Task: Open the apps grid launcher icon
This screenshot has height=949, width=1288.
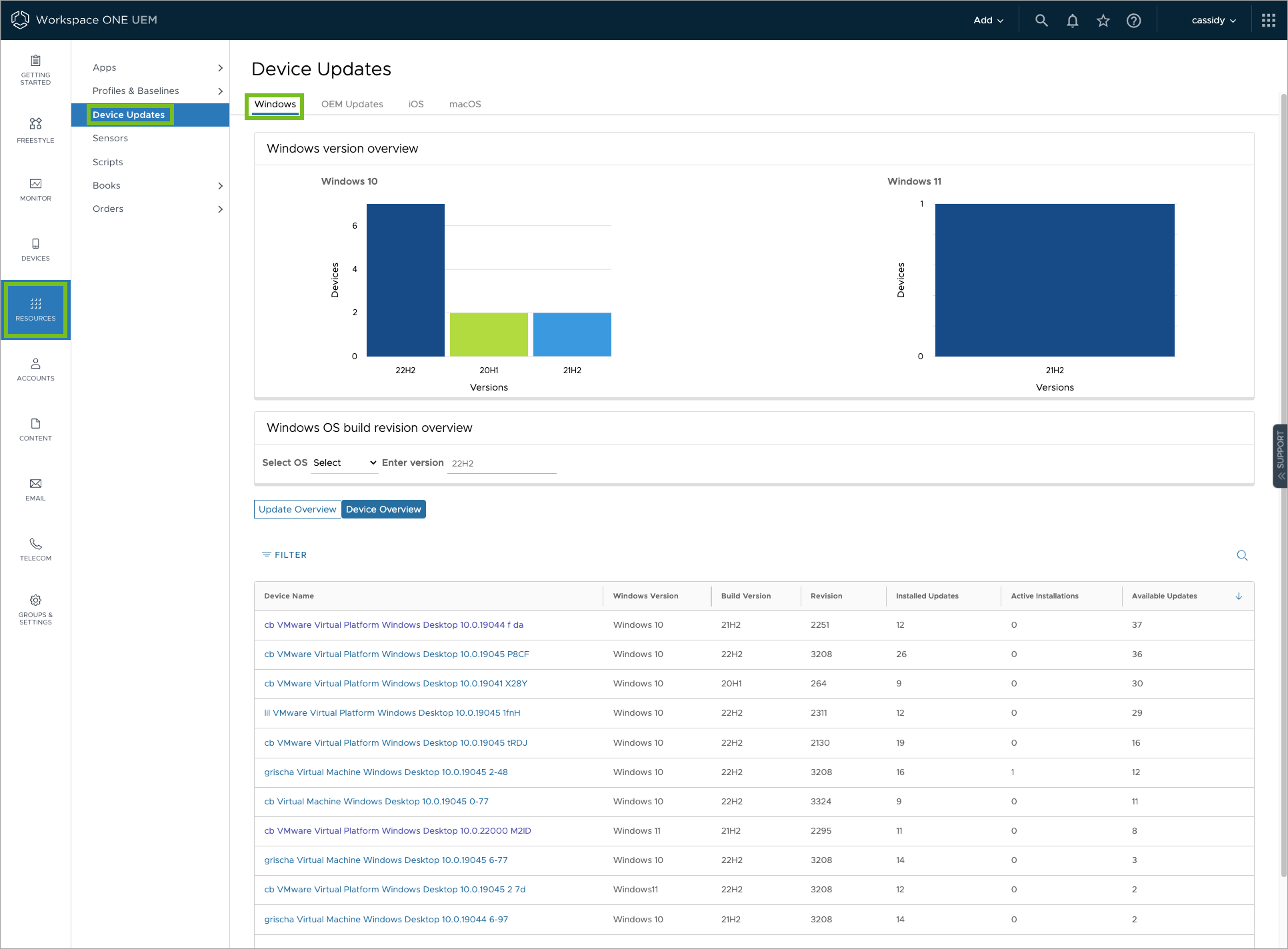Action: pos(1269,21)
